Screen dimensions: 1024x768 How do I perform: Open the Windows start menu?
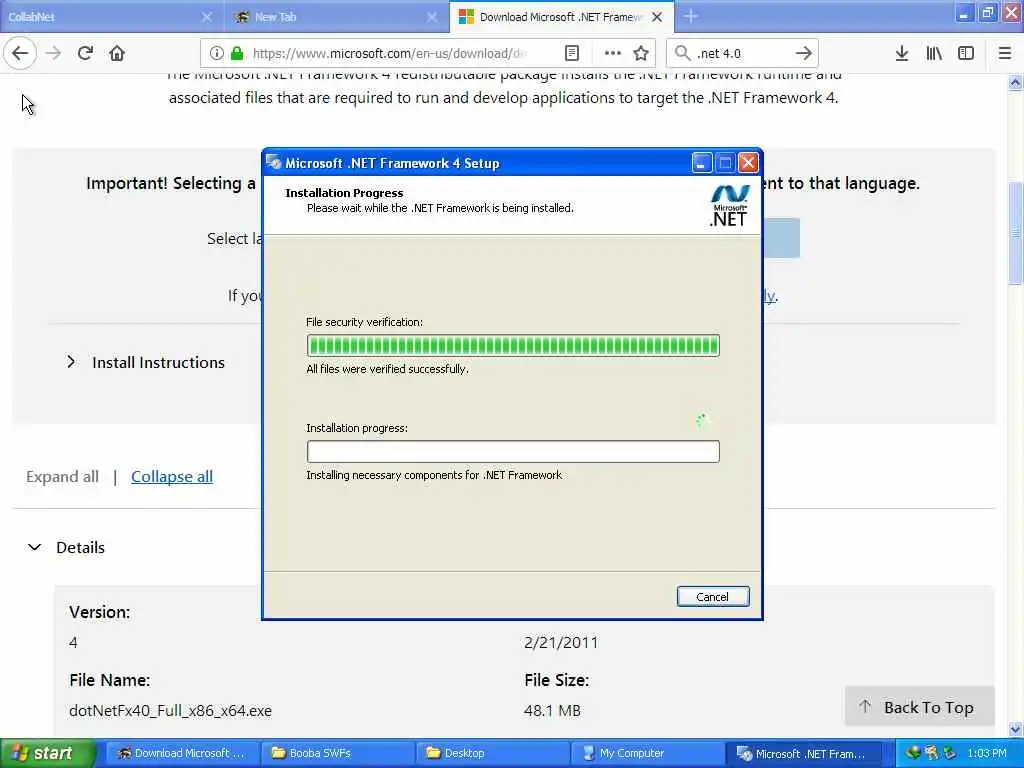[47, 753]
